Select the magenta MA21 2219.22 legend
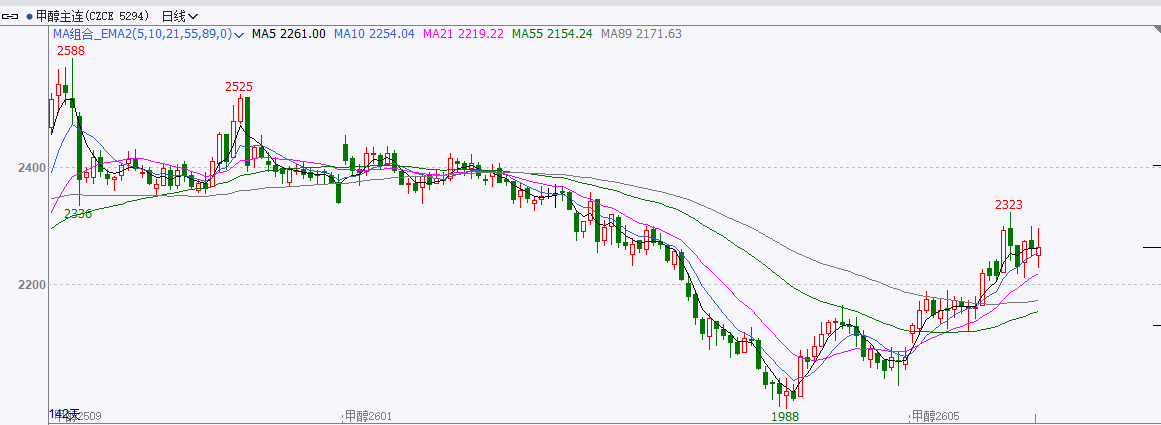 pos(463,34)
